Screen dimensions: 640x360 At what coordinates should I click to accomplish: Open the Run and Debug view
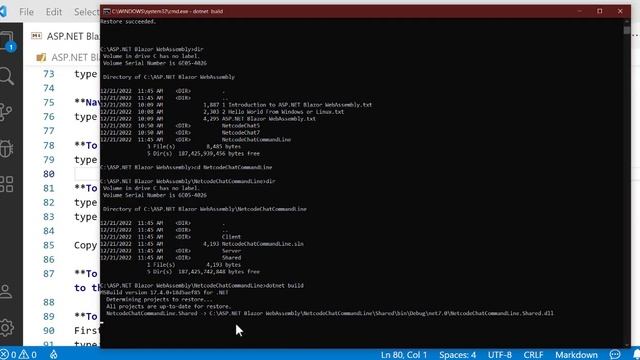coord(6,148)
